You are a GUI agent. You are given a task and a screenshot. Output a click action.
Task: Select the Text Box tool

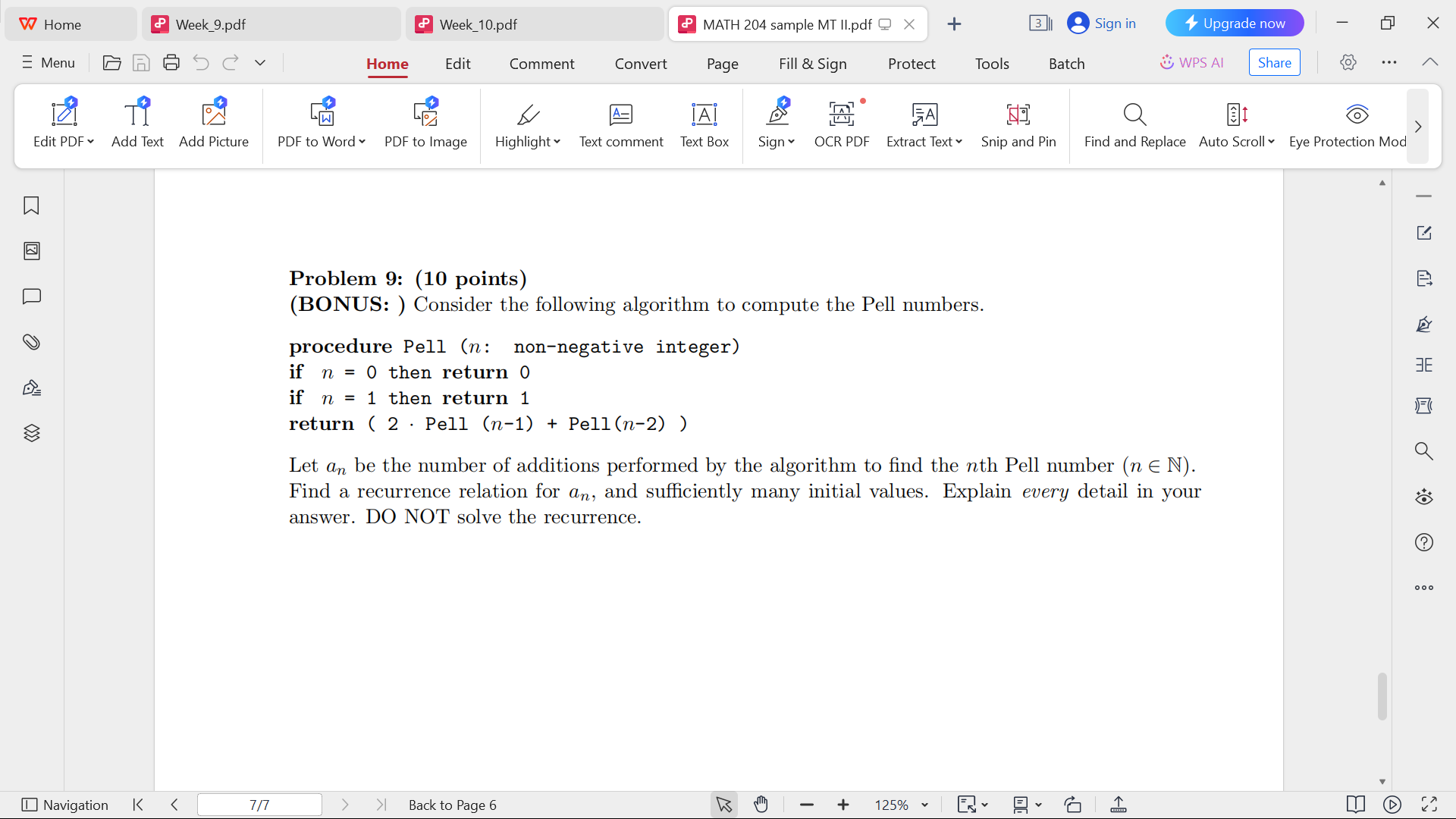(x=704, y=125)
